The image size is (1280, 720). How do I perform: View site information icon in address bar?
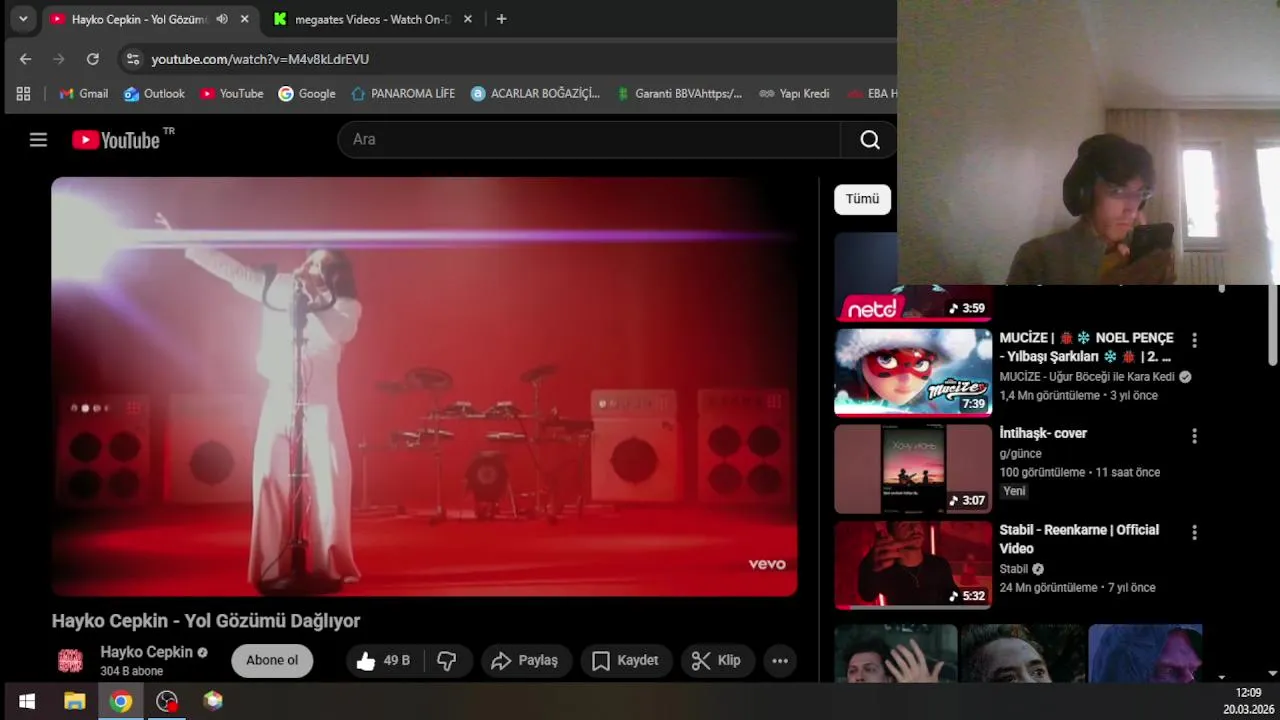[x=133, y=59]
